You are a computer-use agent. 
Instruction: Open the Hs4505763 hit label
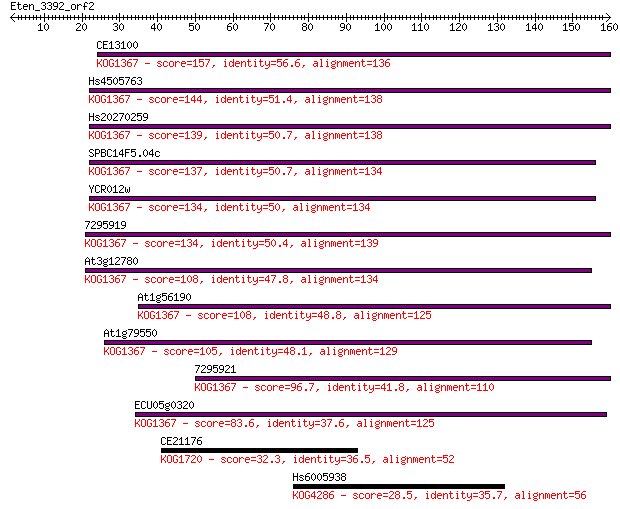point(115,81)
